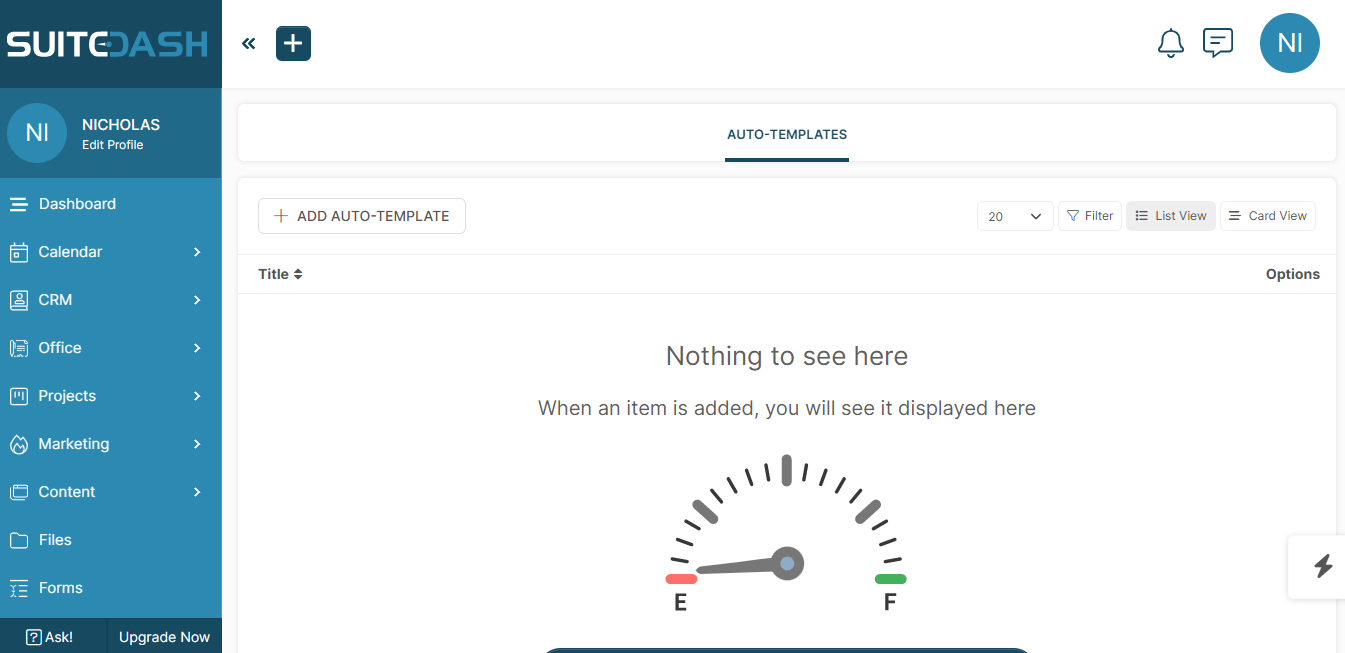This screenshot has width=1345, height=653.
Task: Click the NICHOLAS user name
Action: click(121, 125)
